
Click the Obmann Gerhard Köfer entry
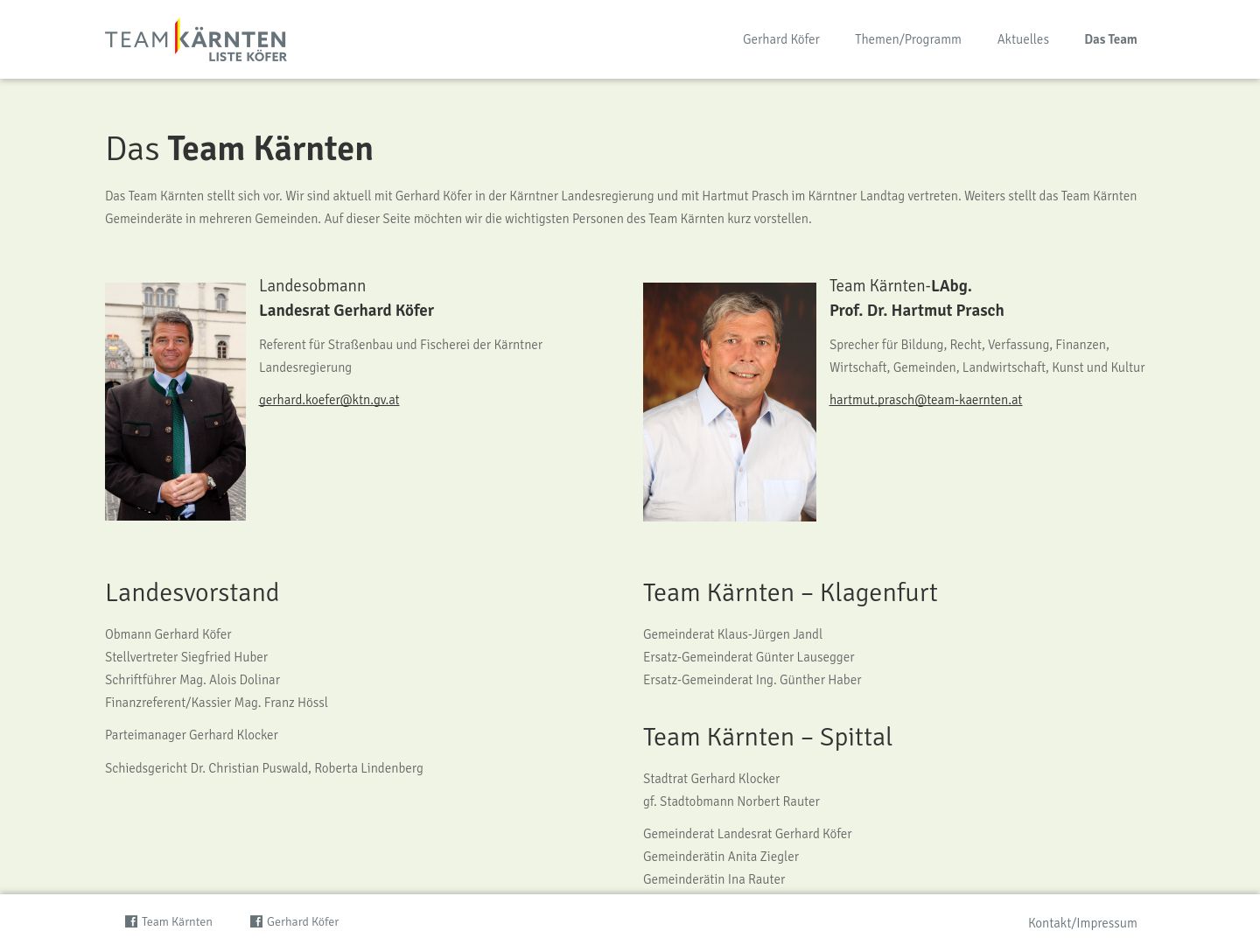tap(168, 634)
